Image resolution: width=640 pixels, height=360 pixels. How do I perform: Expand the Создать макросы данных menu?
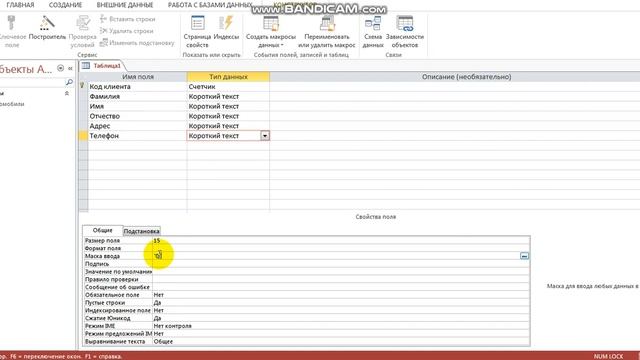click(x=271, y=32)
